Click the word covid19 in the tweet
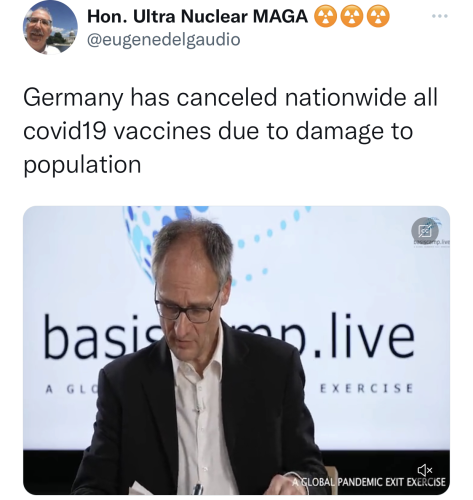 click(x=65, y=131)
